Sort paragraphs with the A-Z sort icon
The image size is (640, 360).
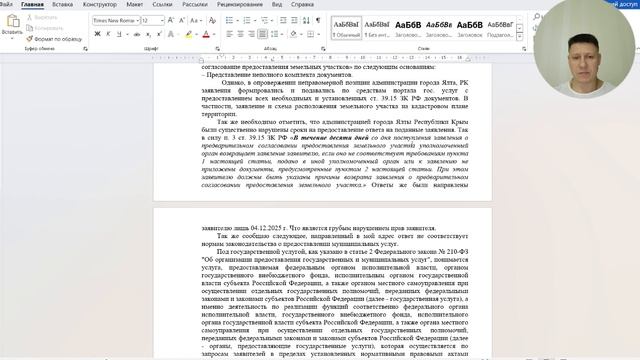pyautogui.click(x=306, y=20)
